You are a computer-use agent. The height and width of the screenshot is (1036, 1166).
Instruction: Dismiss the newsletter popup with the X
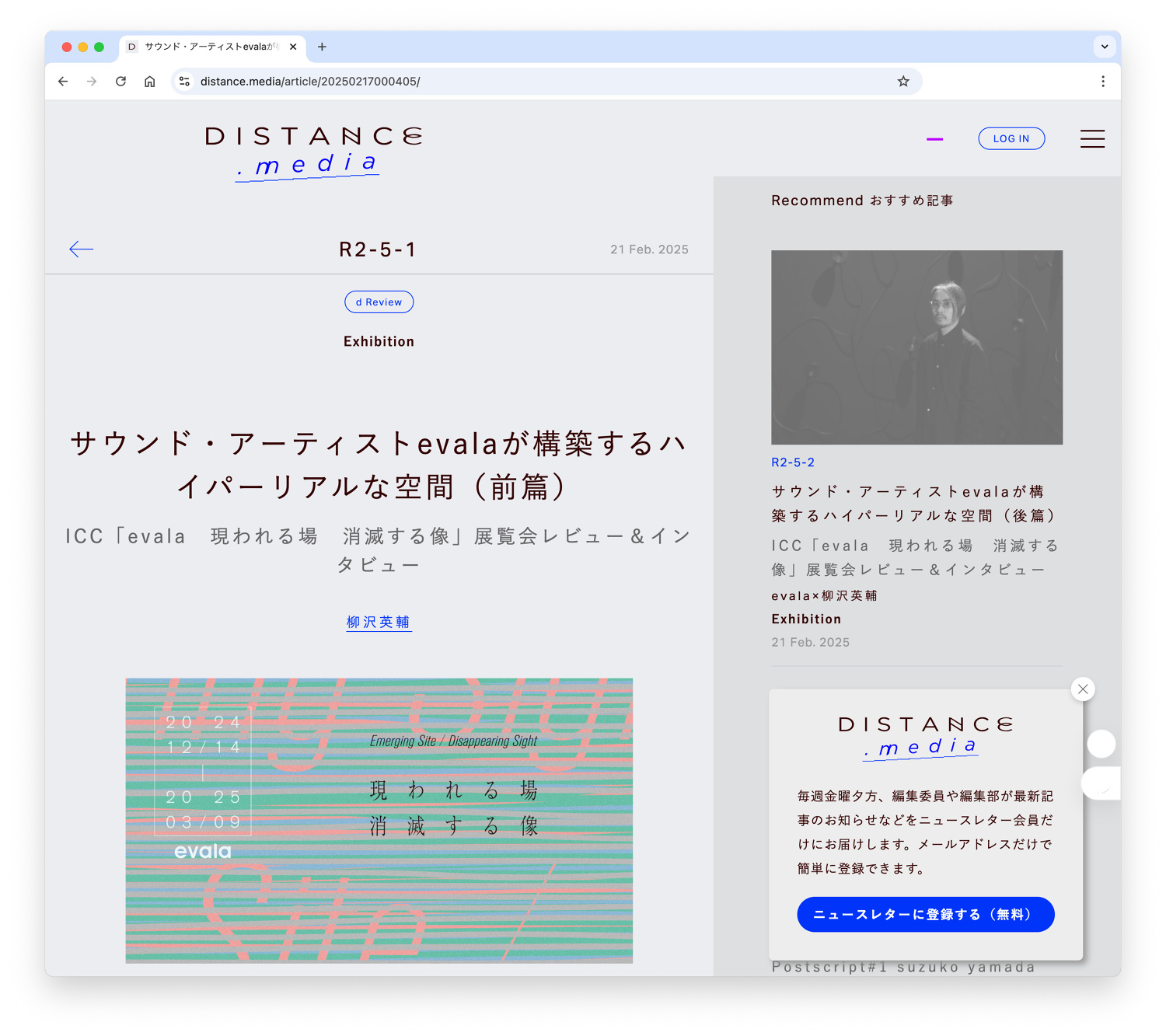click(1082, 689)
